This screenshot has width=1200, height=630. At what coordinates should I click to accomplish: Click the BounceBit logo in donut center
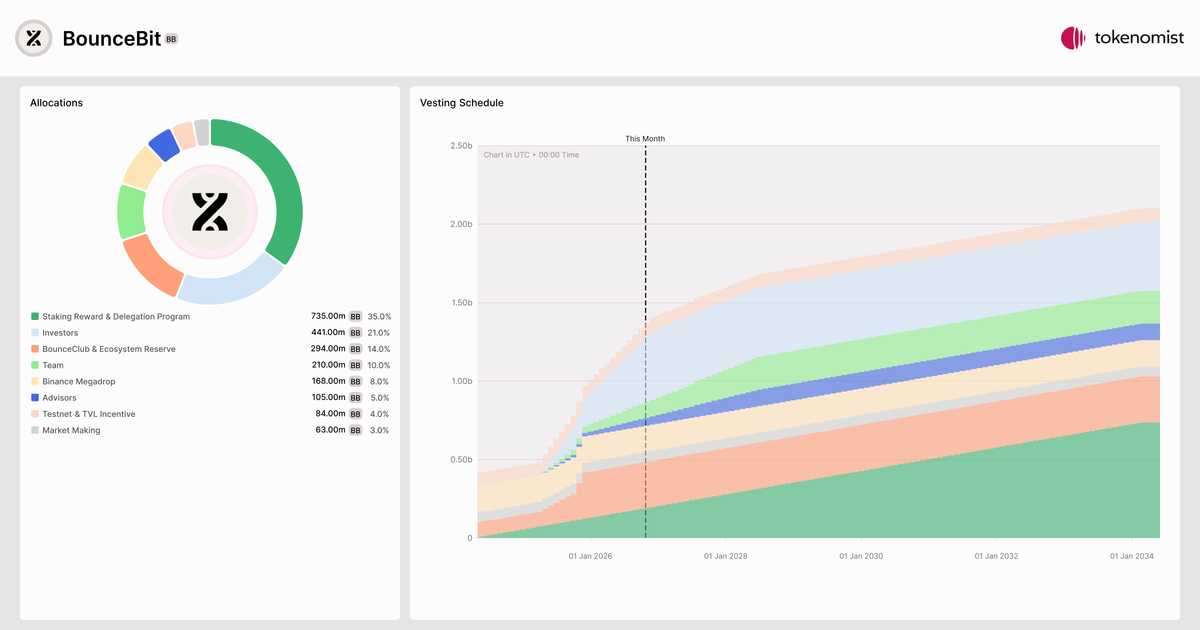pos(210,212)
